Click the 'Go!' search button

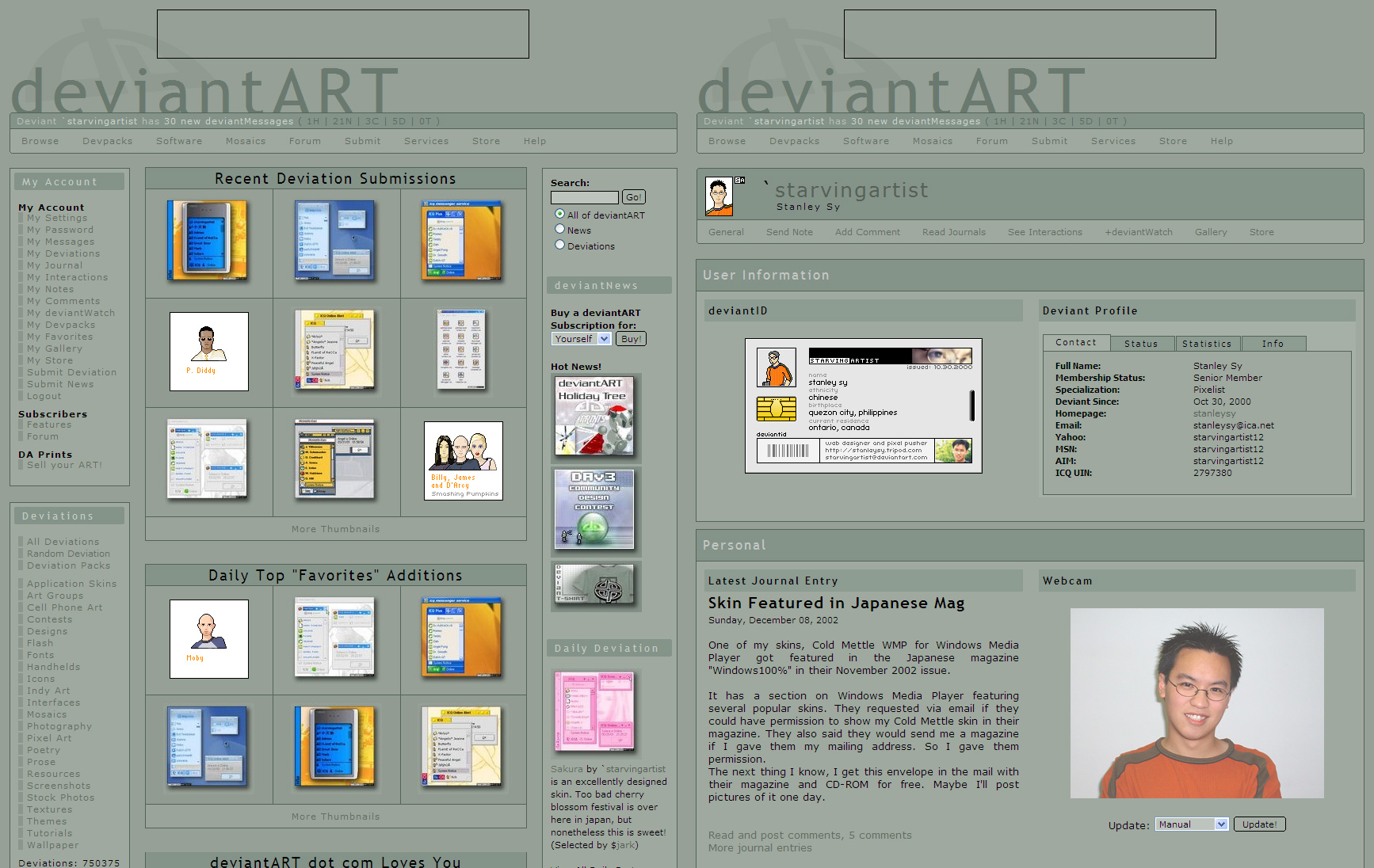point(634,197)
